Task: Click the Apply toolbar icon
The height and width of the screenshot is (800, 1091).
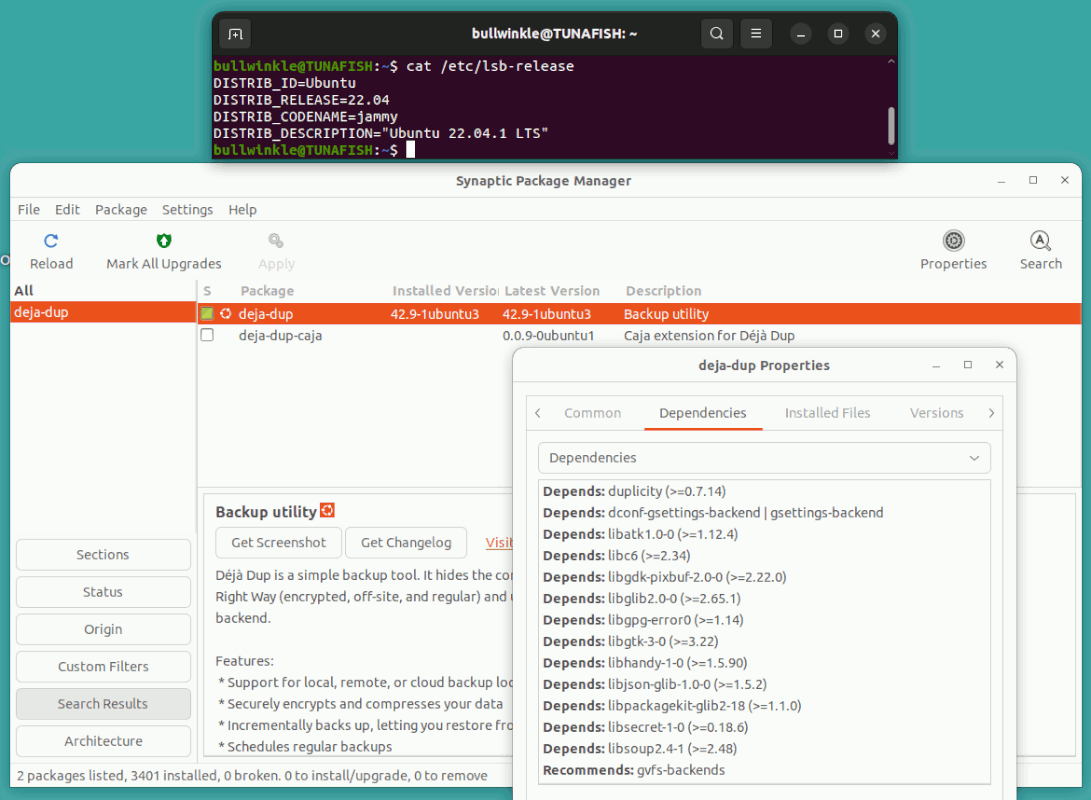Action: coord(276,241)
